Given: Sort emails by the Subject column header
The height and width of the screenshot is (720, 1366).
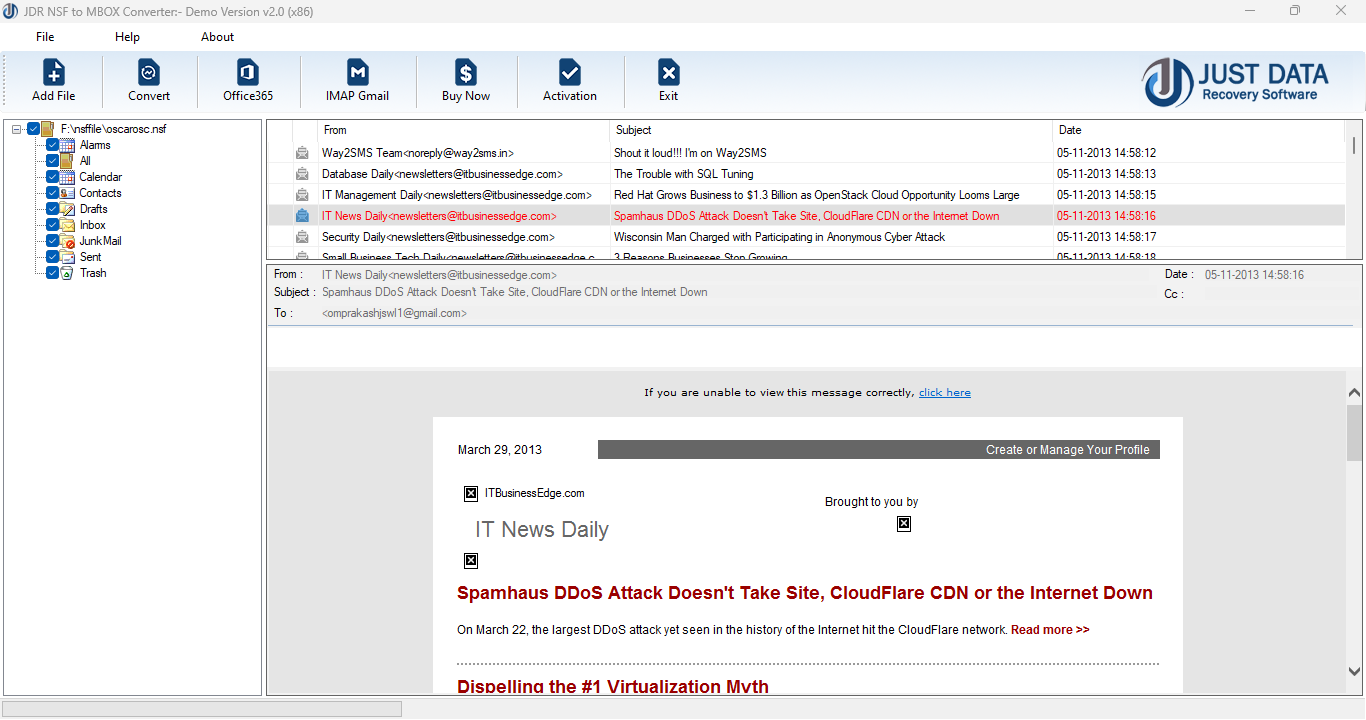Looking at the screenshot, I should (x=831, y=130).
